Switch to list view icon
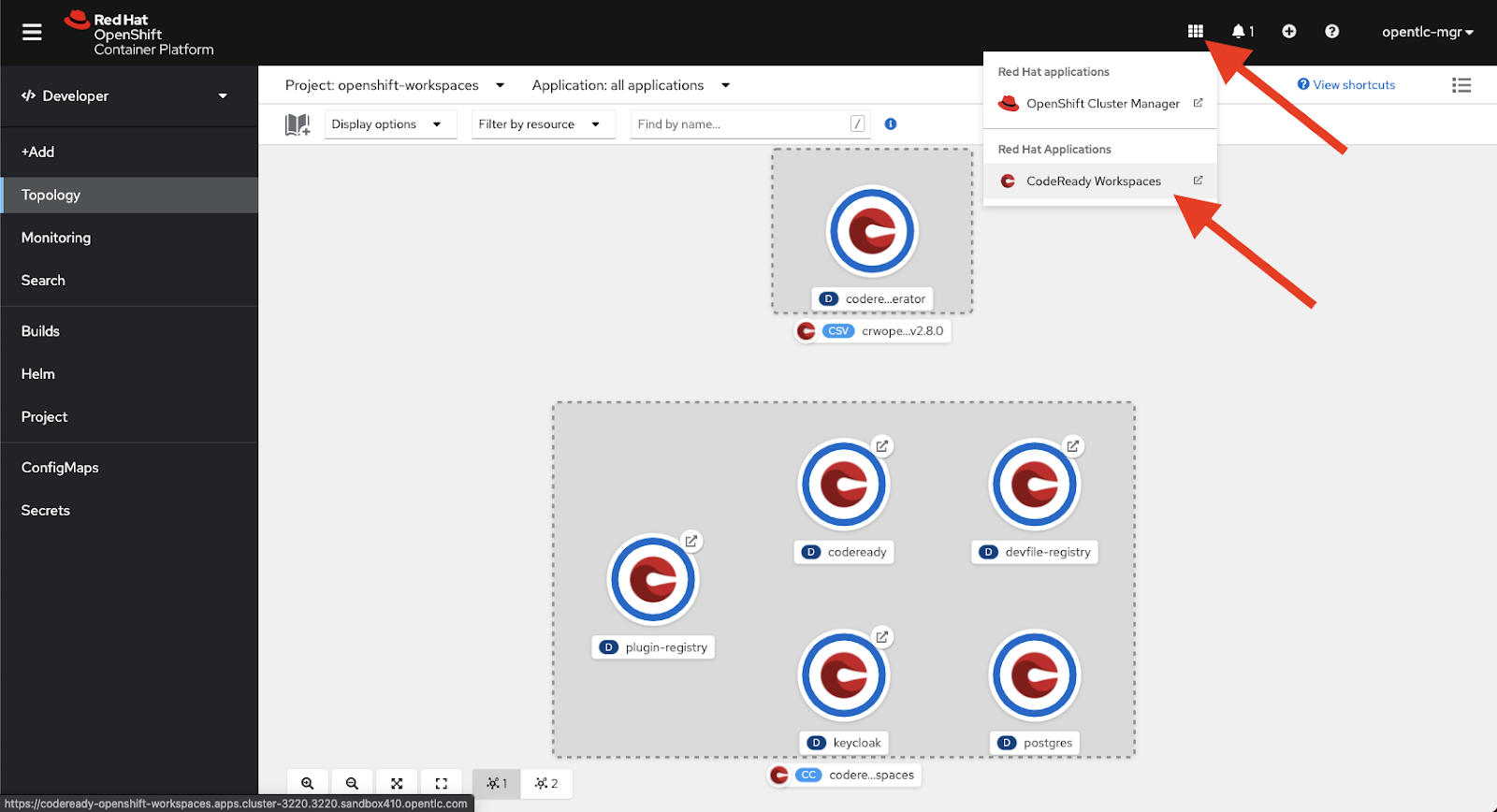 pyautogui.click(x=1461, y=85)
